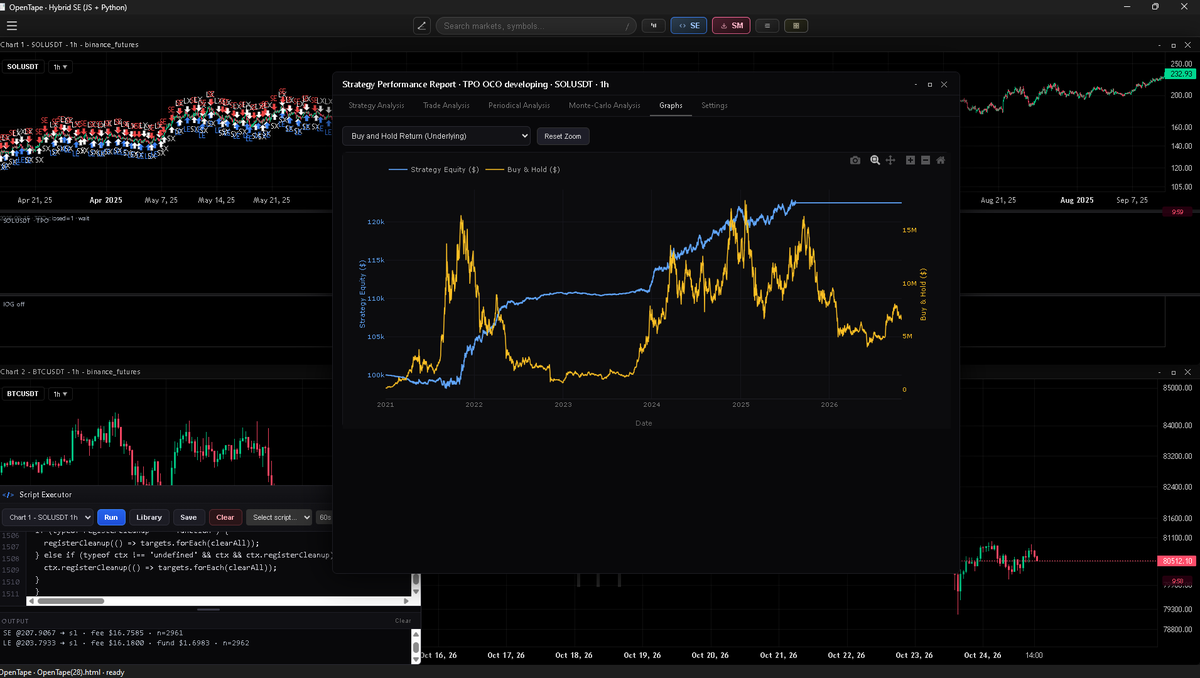This screenshot has width=1200, height=678.
Task: Reset graph axes with home icon
Action: click(x=941, y=160)
